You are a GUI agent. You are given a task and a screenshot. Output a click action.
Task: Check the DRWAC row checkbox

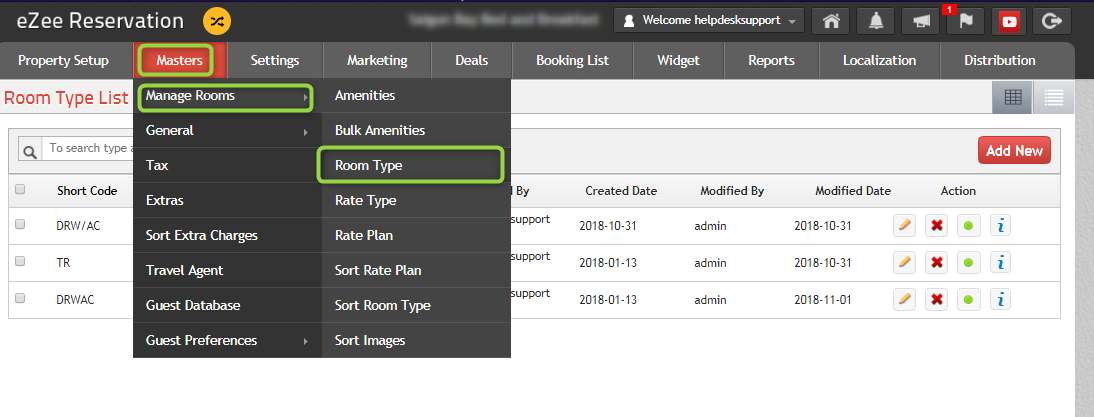[20, 298]
